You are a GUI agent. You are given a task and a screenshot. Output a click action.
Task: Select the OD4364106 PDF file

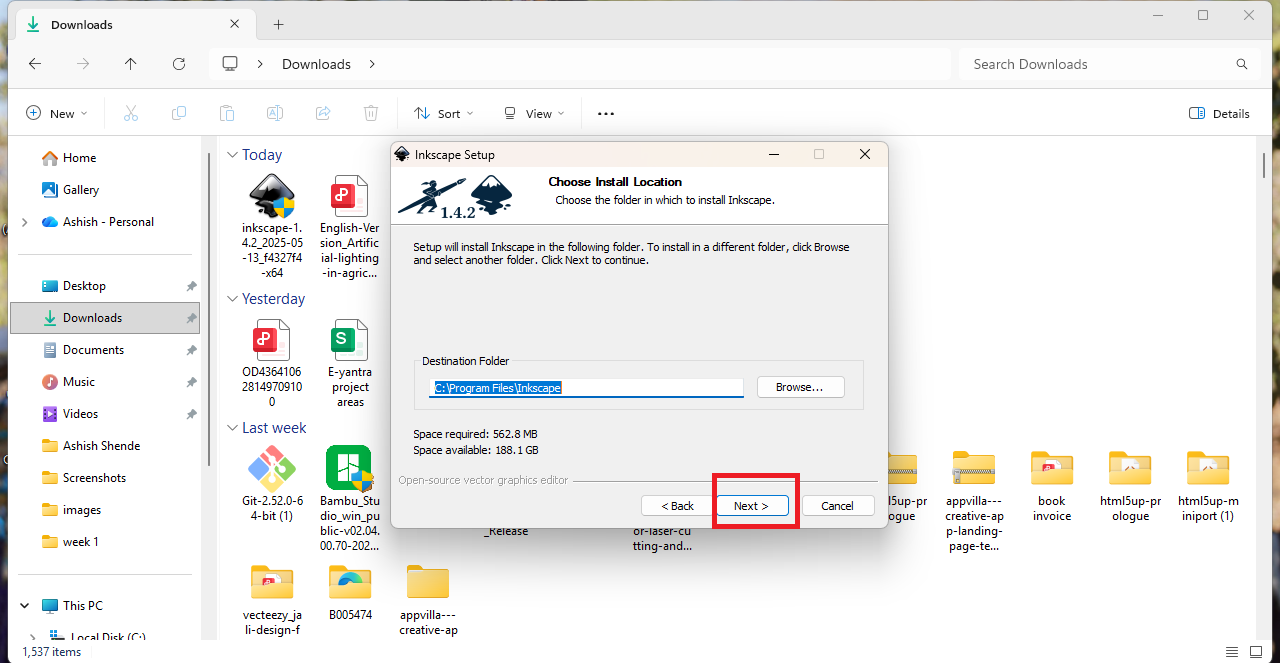271,340
